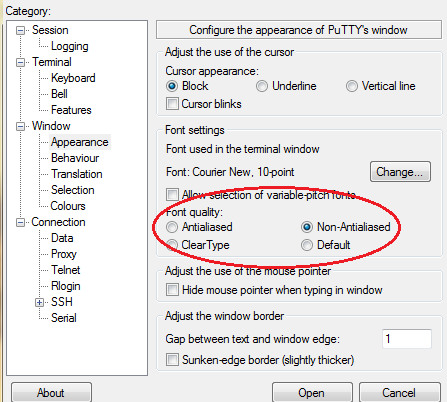Enable hide mouse pointer when typing
This screenshot has width=447, height=402.
tap(172, 289)
